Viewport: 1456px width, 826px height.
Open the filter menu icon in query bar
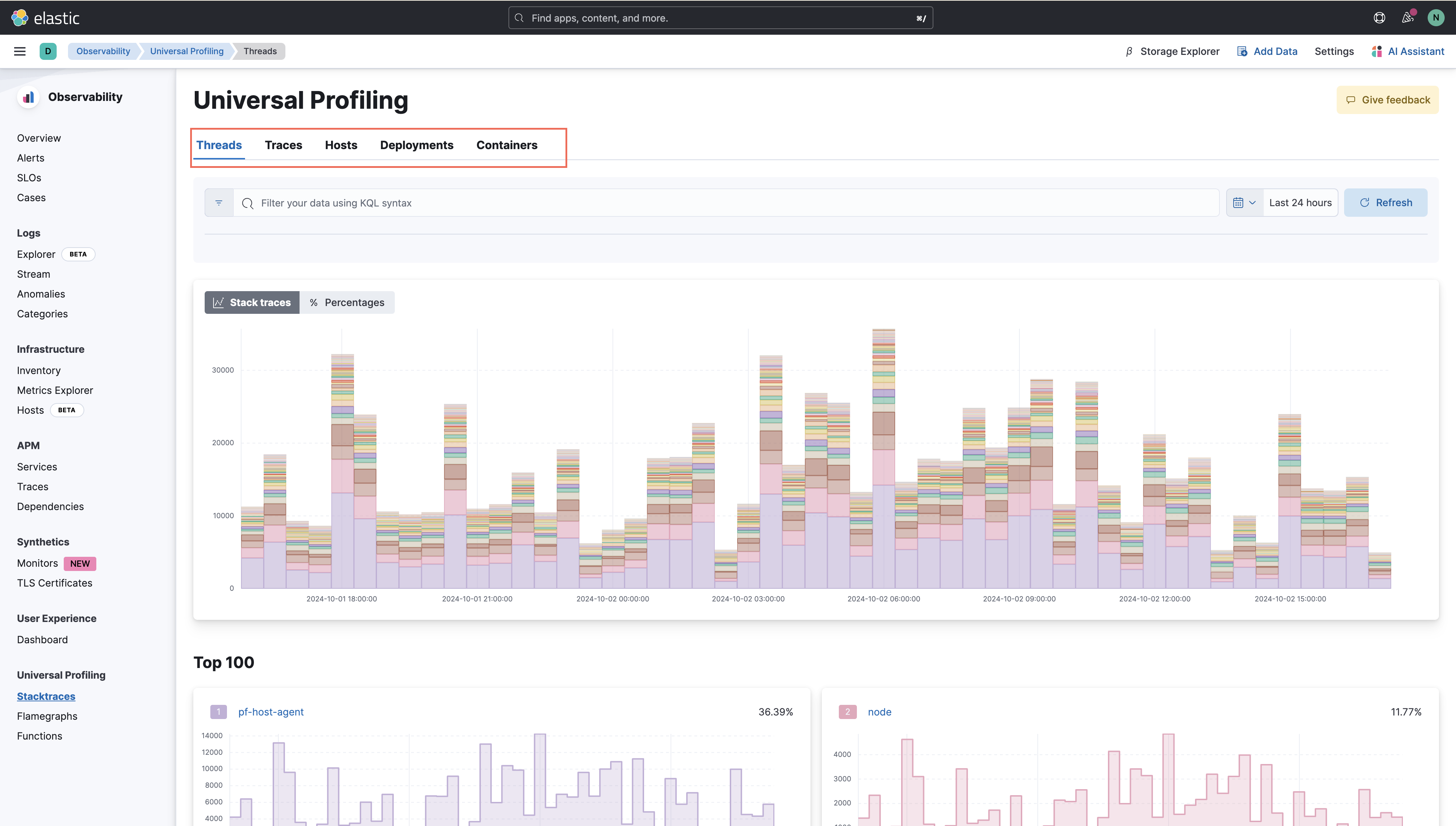[x=219, y=203]
